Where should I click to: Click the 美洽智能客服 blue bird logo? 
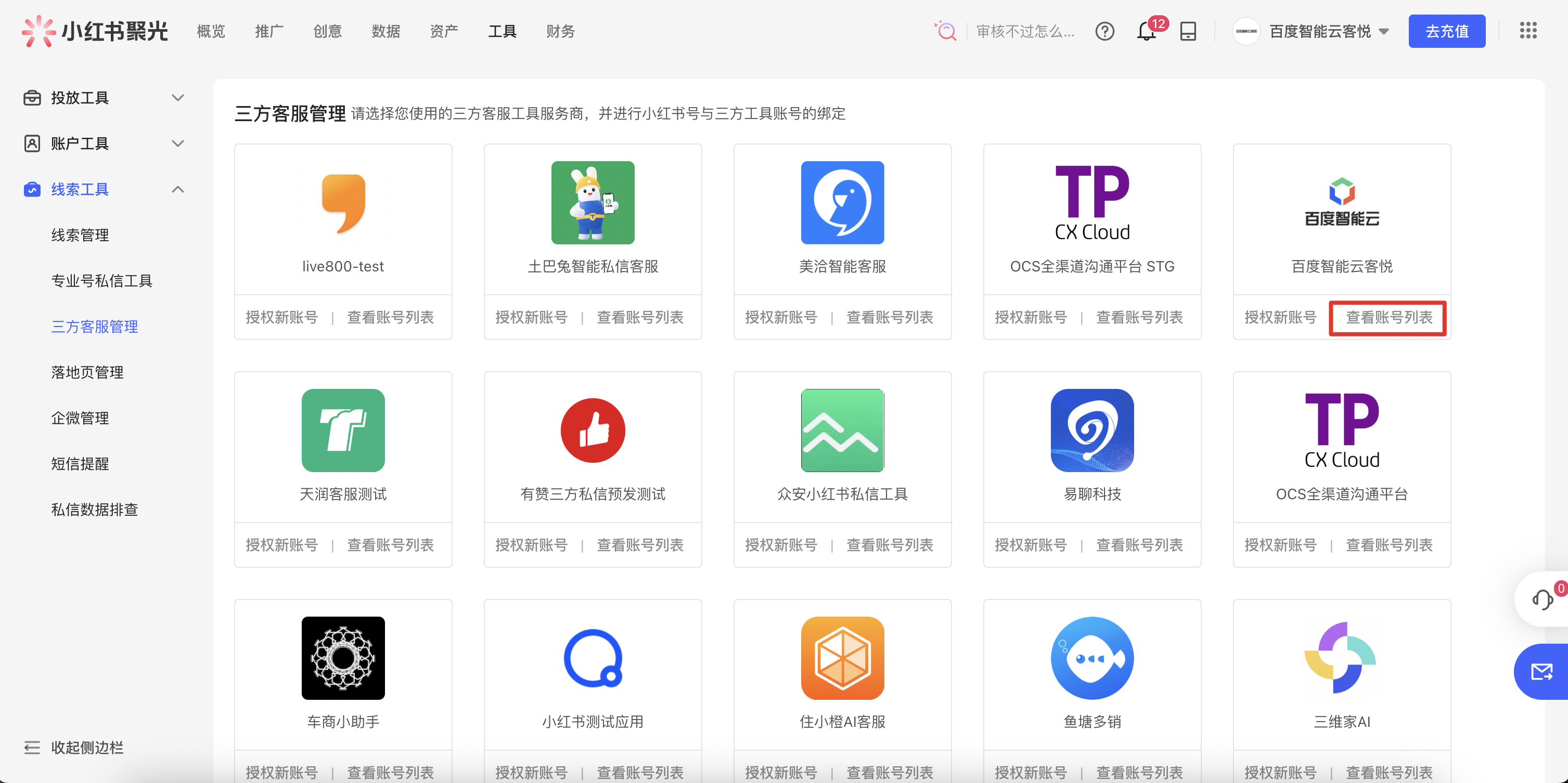coord(842,203)
